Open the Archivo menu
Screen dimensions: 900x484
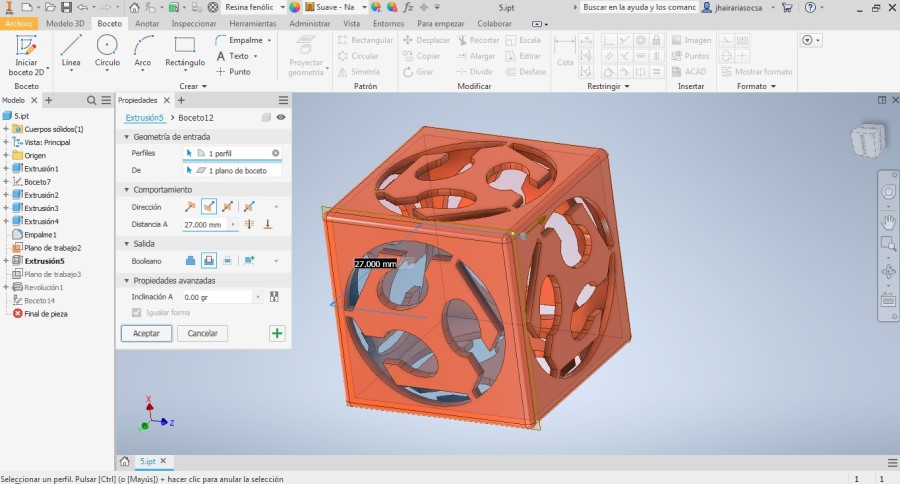coord(19,24)
